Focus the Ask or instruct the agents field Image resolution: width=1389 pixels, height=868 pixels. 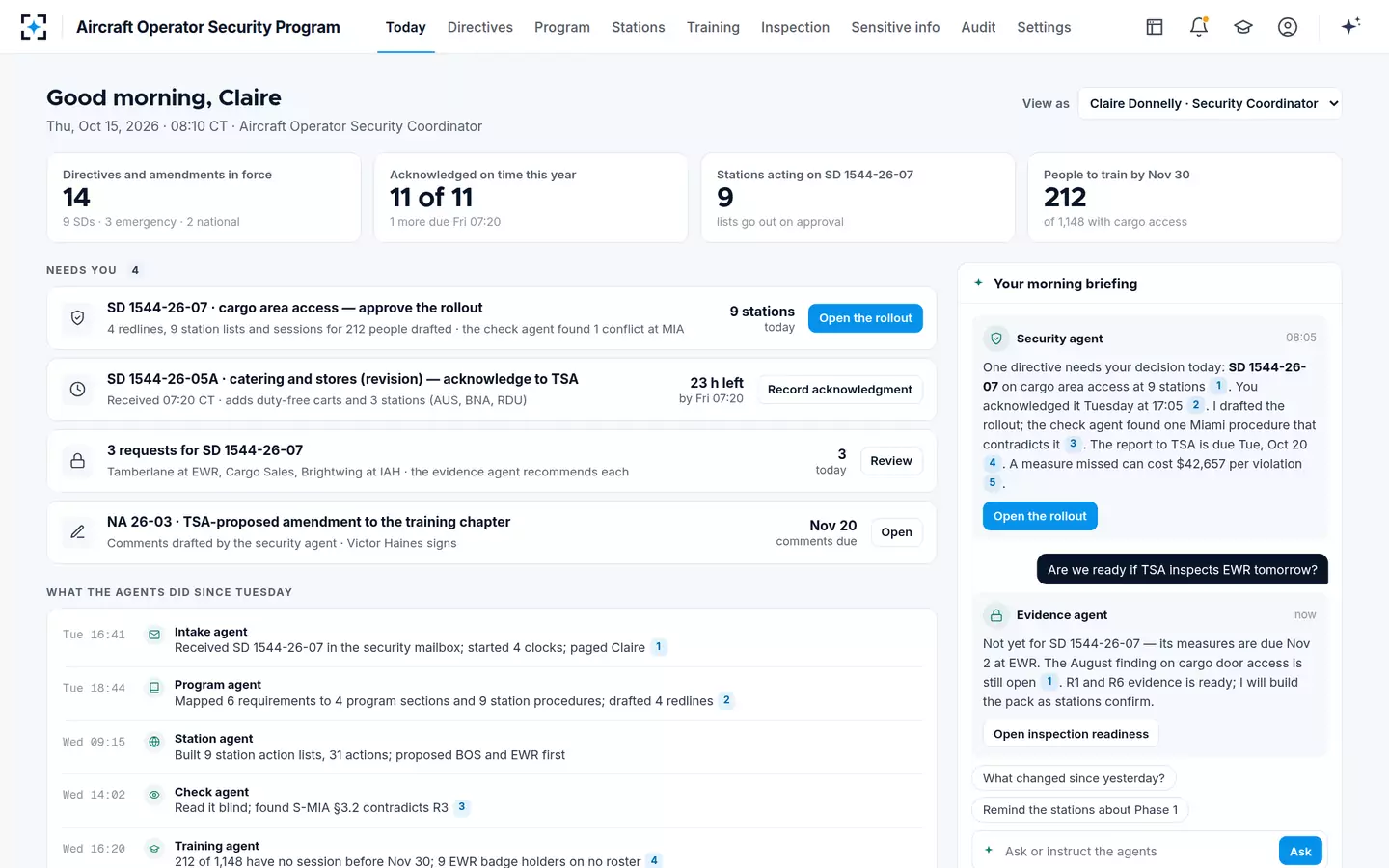[1135, 852]
